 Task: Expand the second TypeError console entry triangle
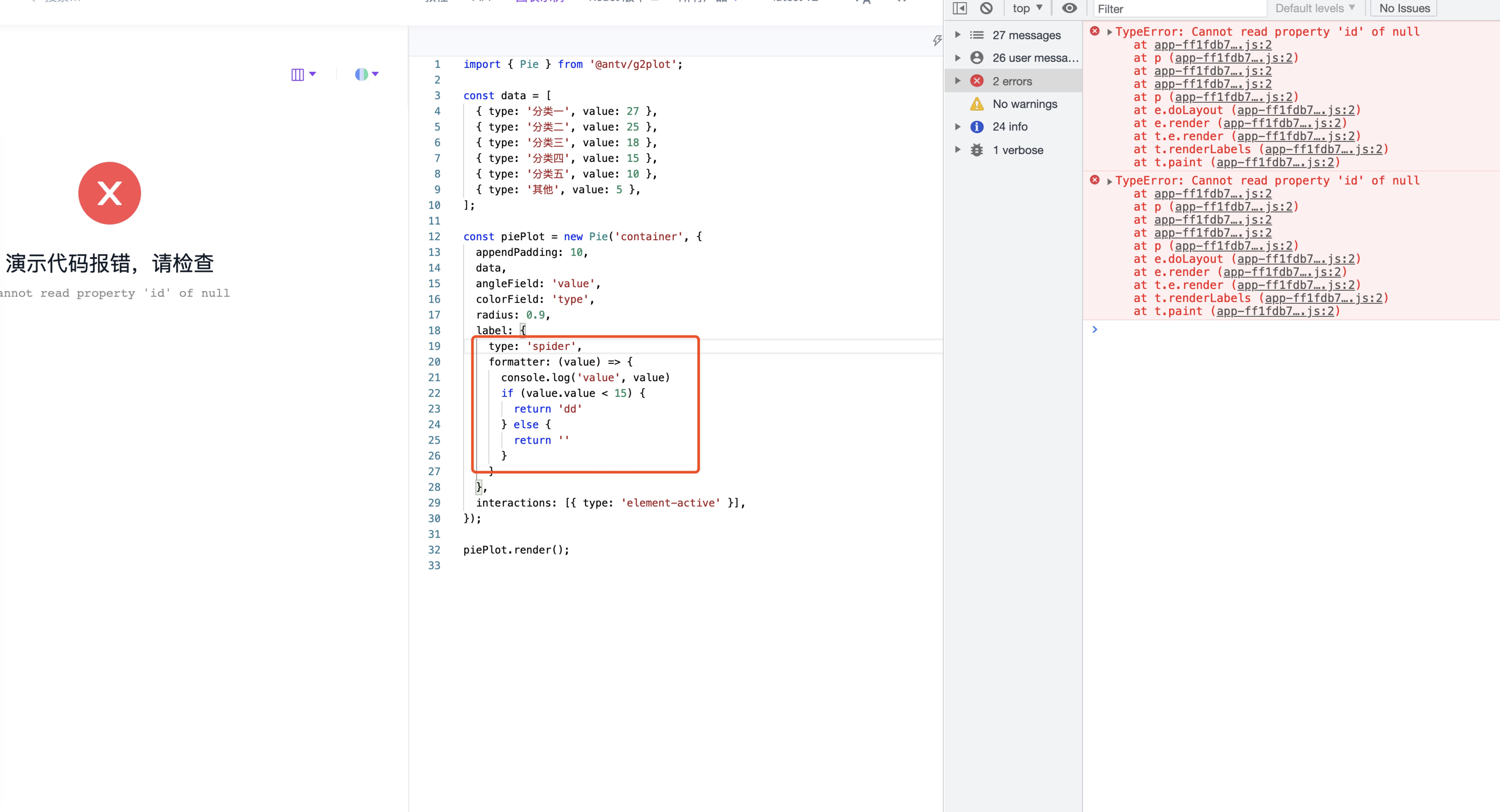pyautogui.click(x=1109, y=182)
